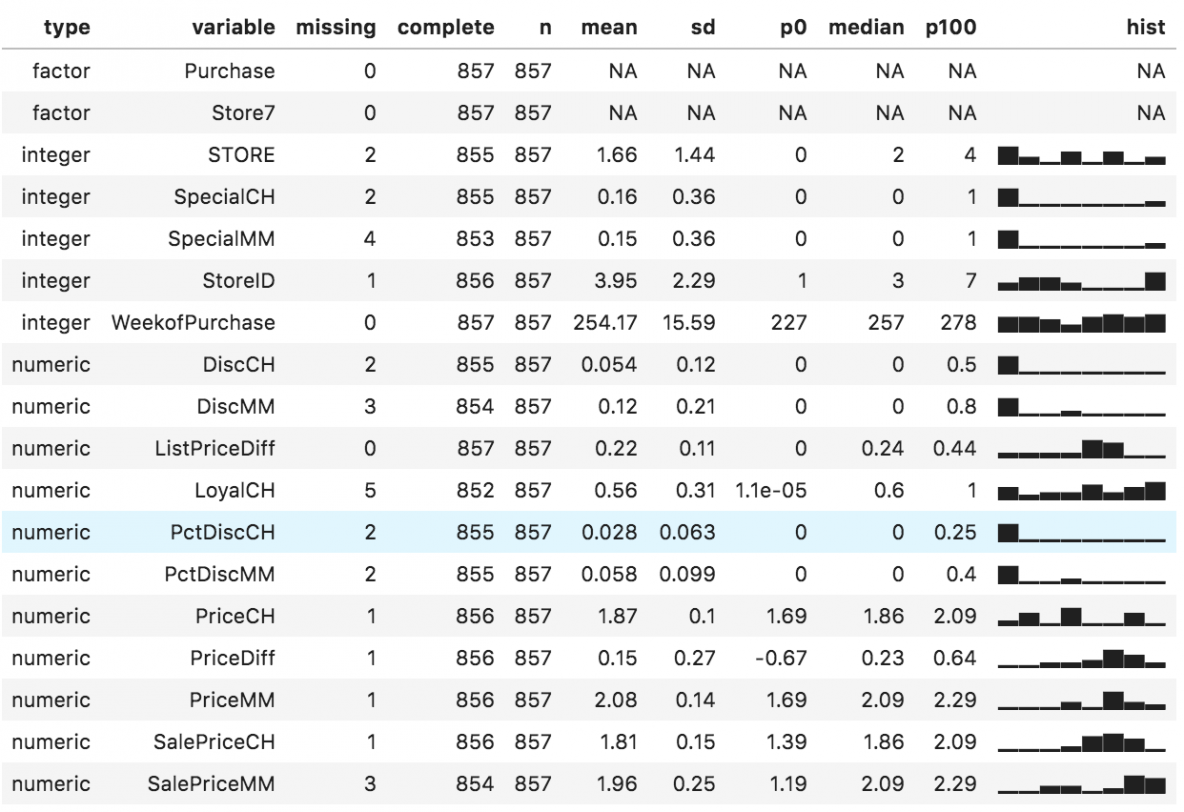Click the ListPriceDiff histogram sparkline
1184x812 pixels.
coord(1082,449)
